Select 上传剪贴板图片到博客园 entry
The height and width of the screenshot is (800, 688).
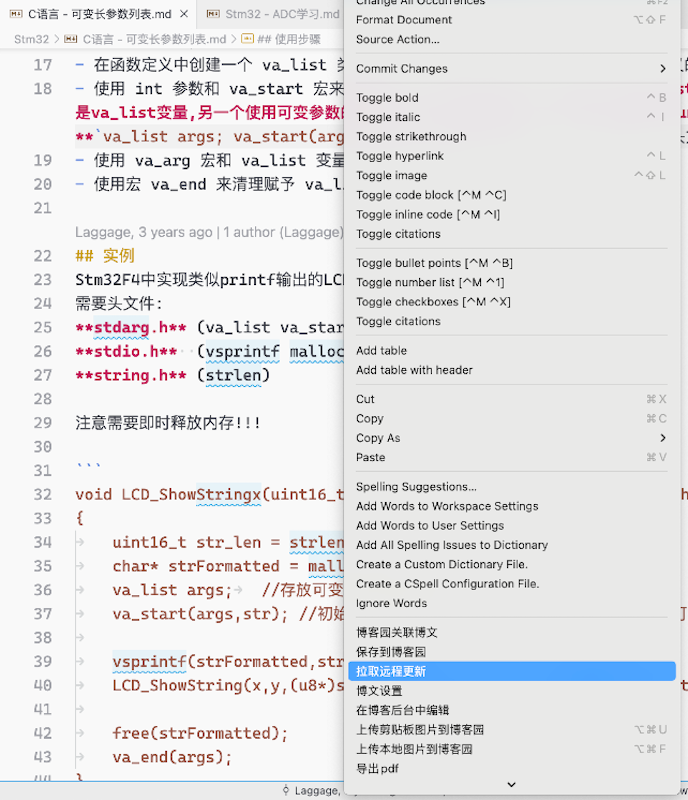click(x=511, y=730)
